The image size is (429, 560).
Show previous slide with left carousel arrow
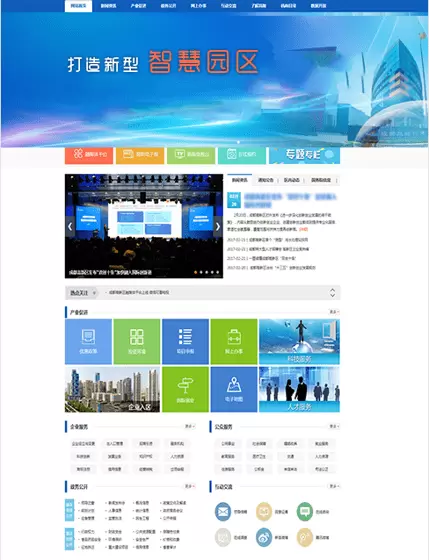click(x=70, y=226)
